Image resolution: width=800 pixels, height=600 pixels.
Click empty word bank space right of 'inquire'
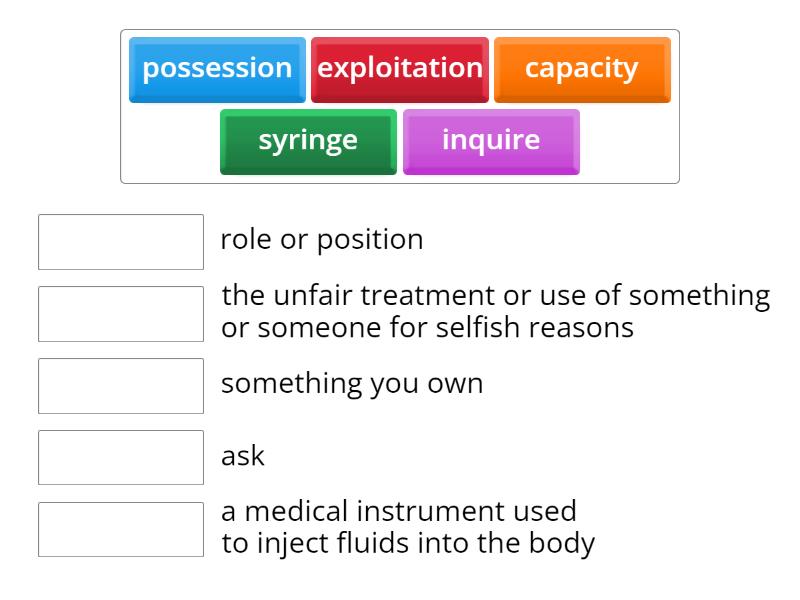[x=628, y=142]
